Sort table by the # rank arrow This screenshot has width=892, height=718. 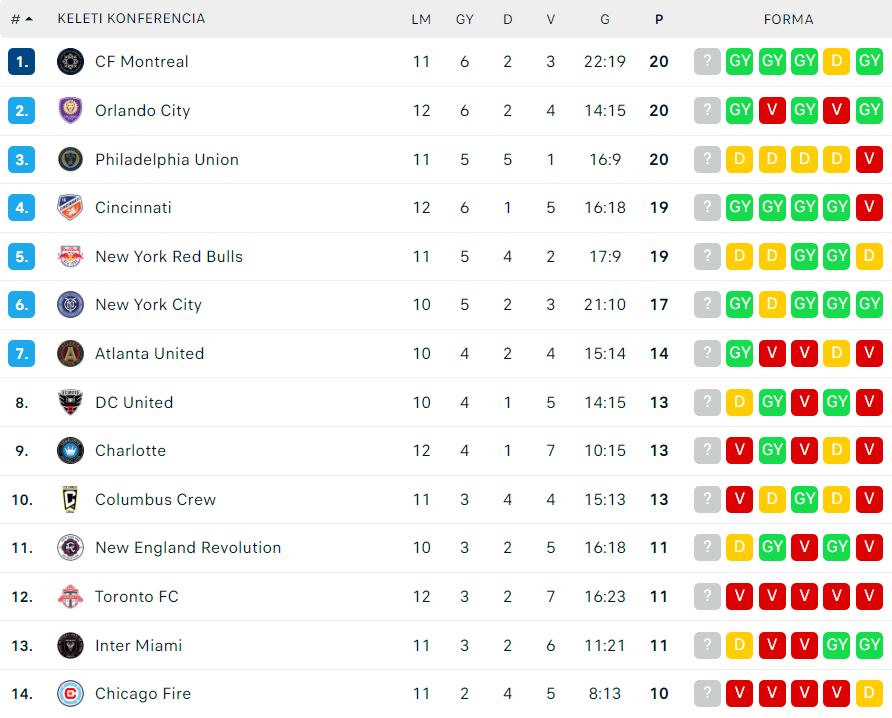coord(22,19)
